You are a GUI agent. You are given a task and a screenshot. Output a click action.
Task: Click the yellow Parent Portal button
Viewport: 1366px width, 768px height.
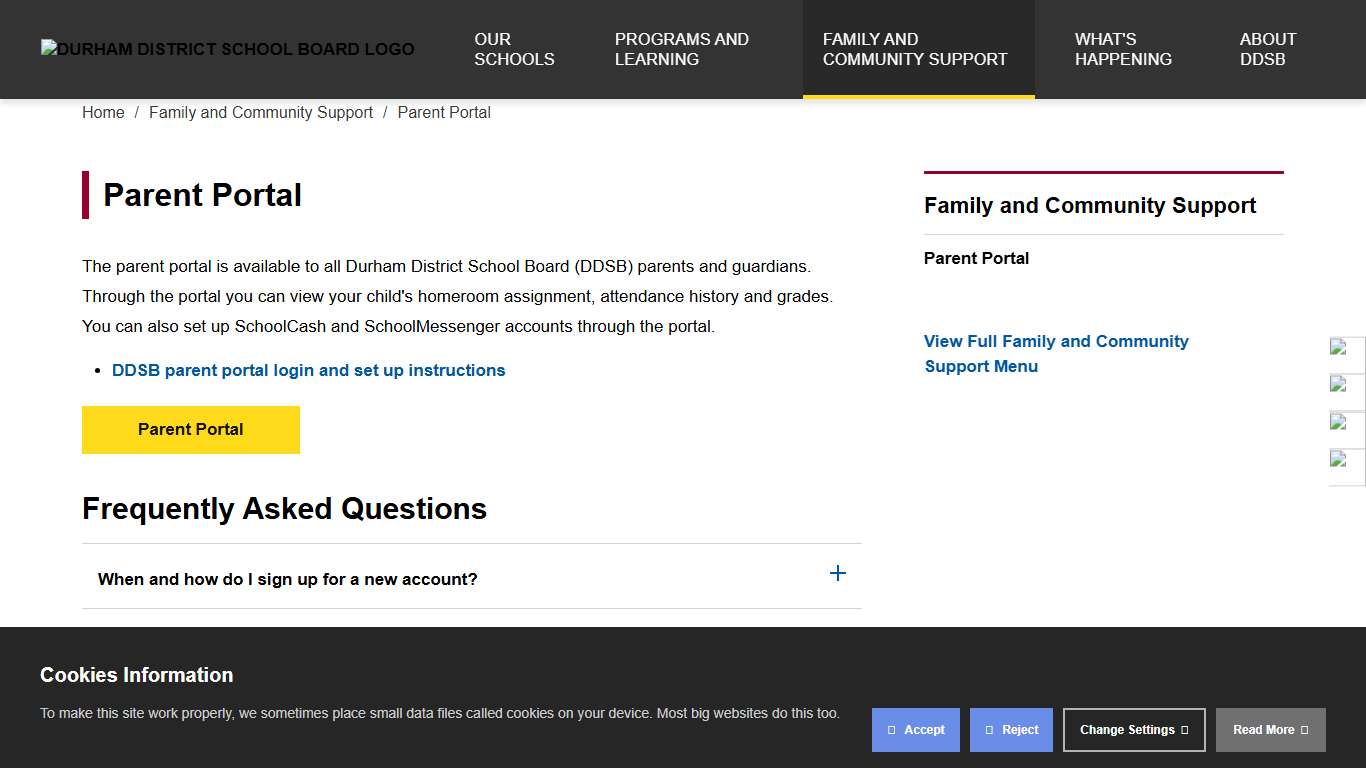(x=190, y=429)
